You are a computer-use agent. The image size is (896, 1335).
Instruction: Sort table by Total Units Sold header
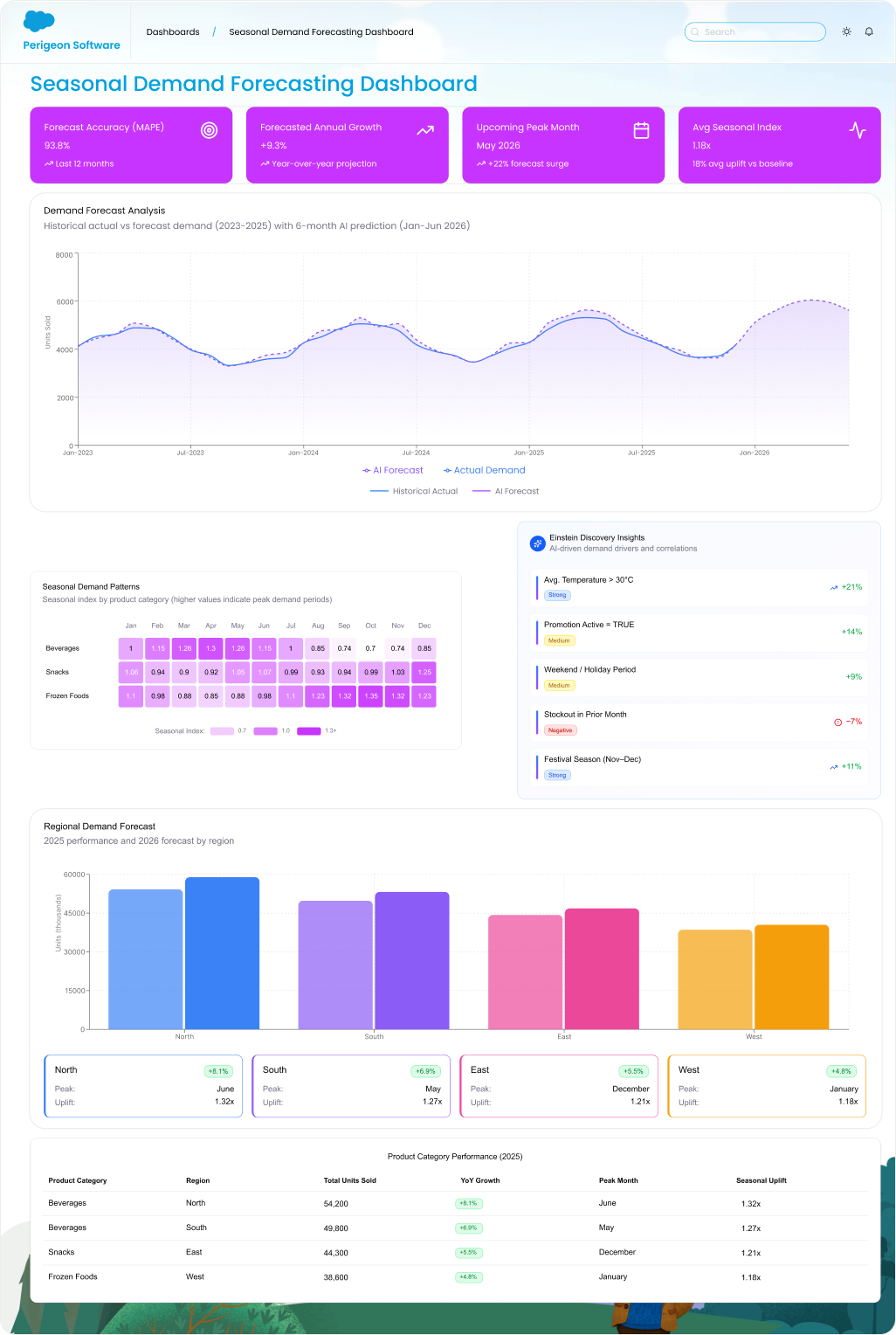tap(349, 1180)
